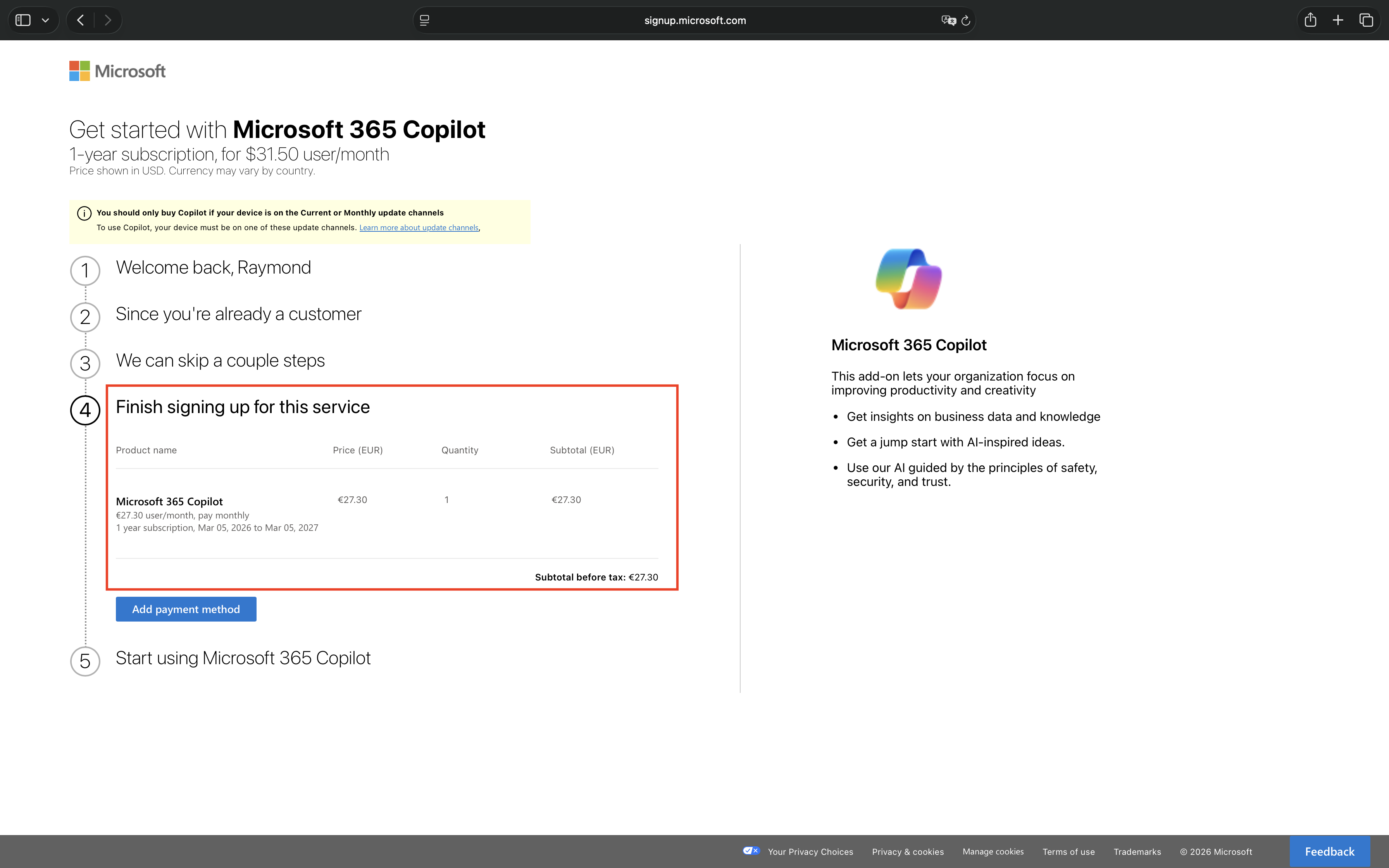The image size is (1389, 868).
Task: Open Privacy & cookies footer link
Action: click(x=907, y=851)
